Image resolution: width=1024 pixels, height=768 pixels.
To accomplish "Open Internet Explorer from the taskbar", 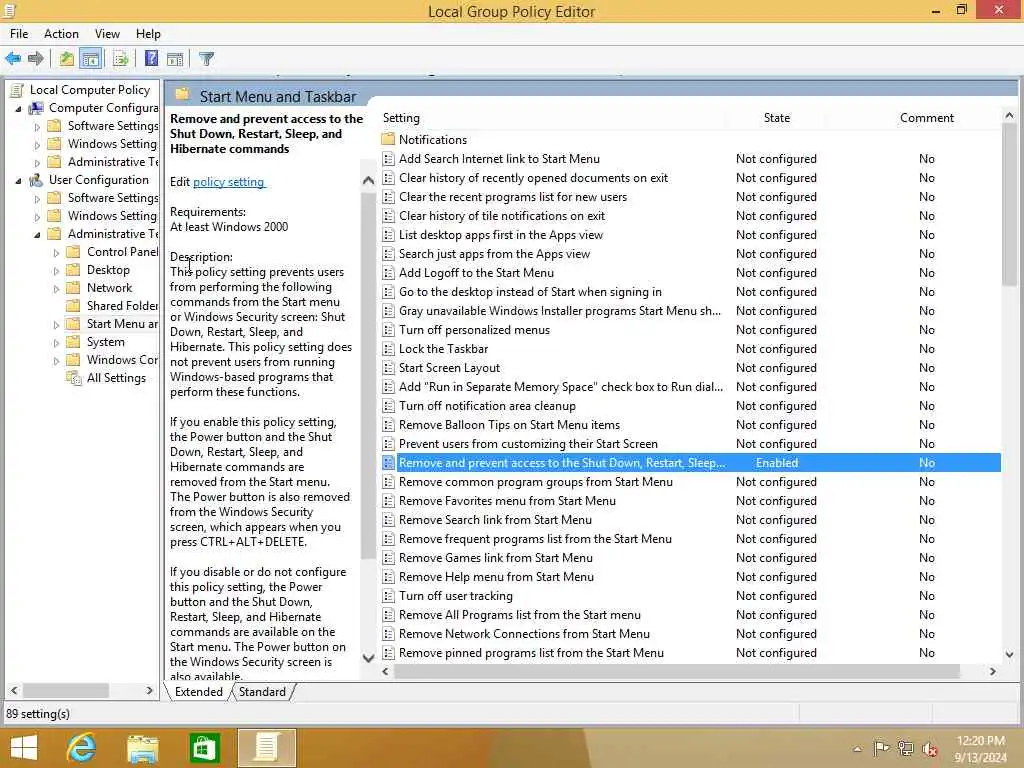I will [x=82, y=748].
